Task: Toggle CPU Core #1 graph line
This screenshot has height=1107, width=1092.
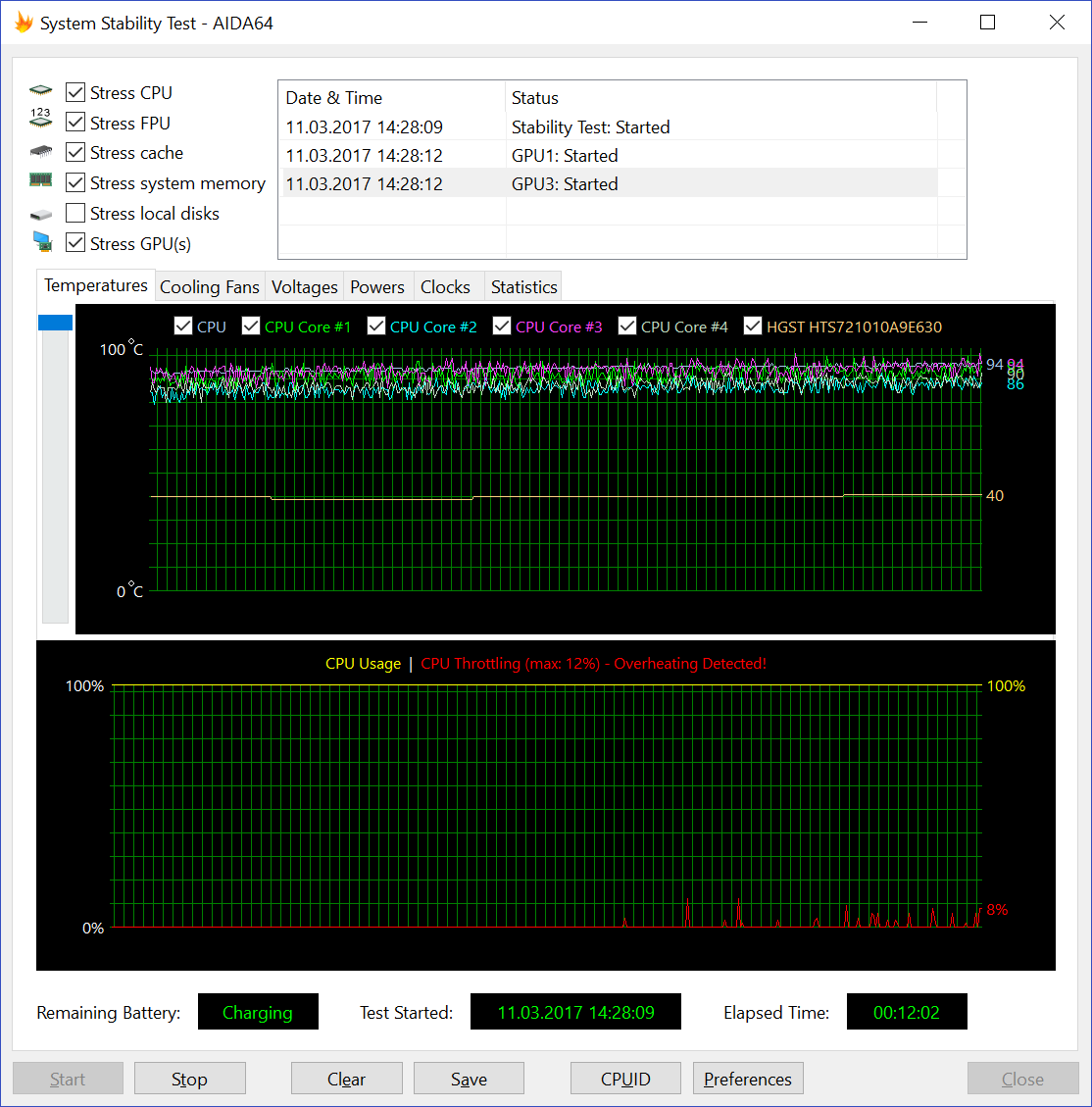Action: [251, 327]
